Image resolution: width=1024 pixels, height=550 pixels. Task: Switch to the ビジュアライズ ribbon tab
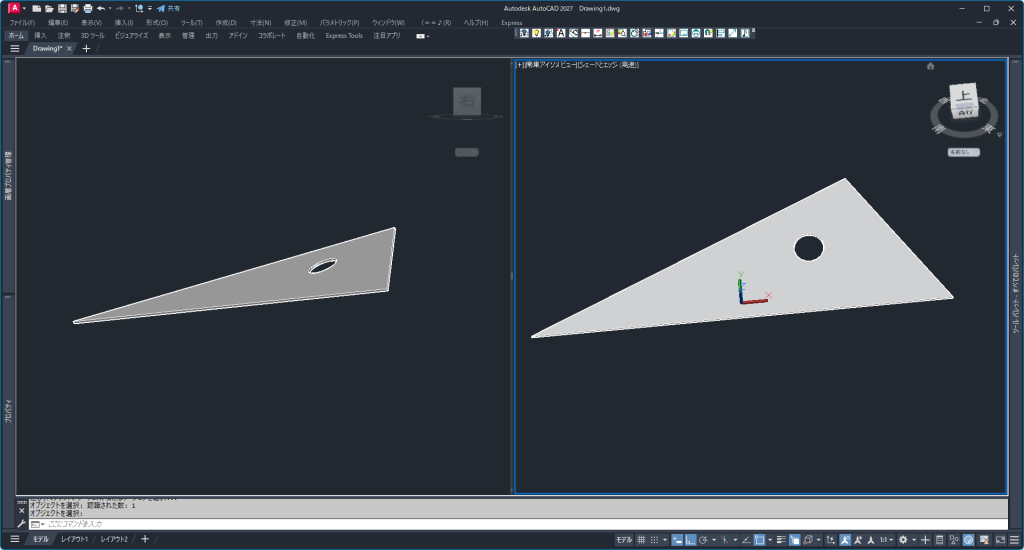point(130,35)
